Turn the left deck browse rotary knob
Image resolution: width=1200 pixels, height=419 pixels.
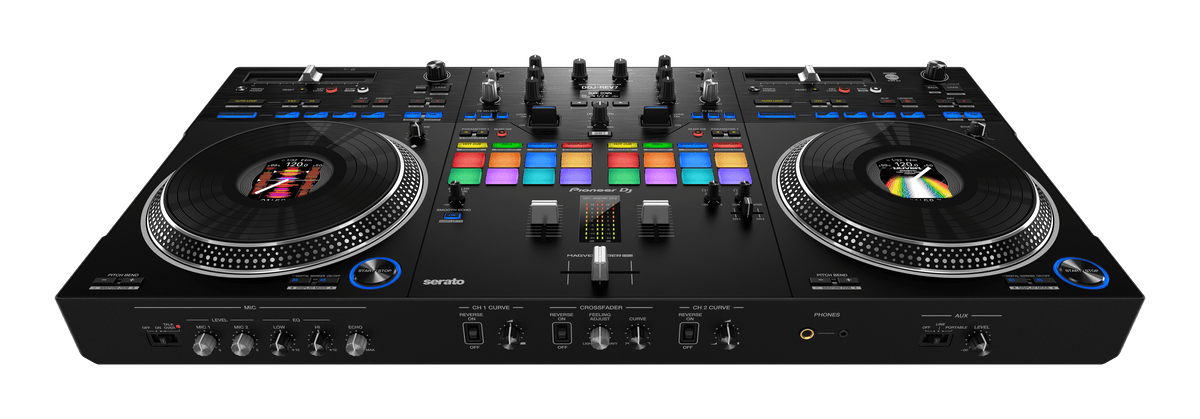tap(435, 71)
